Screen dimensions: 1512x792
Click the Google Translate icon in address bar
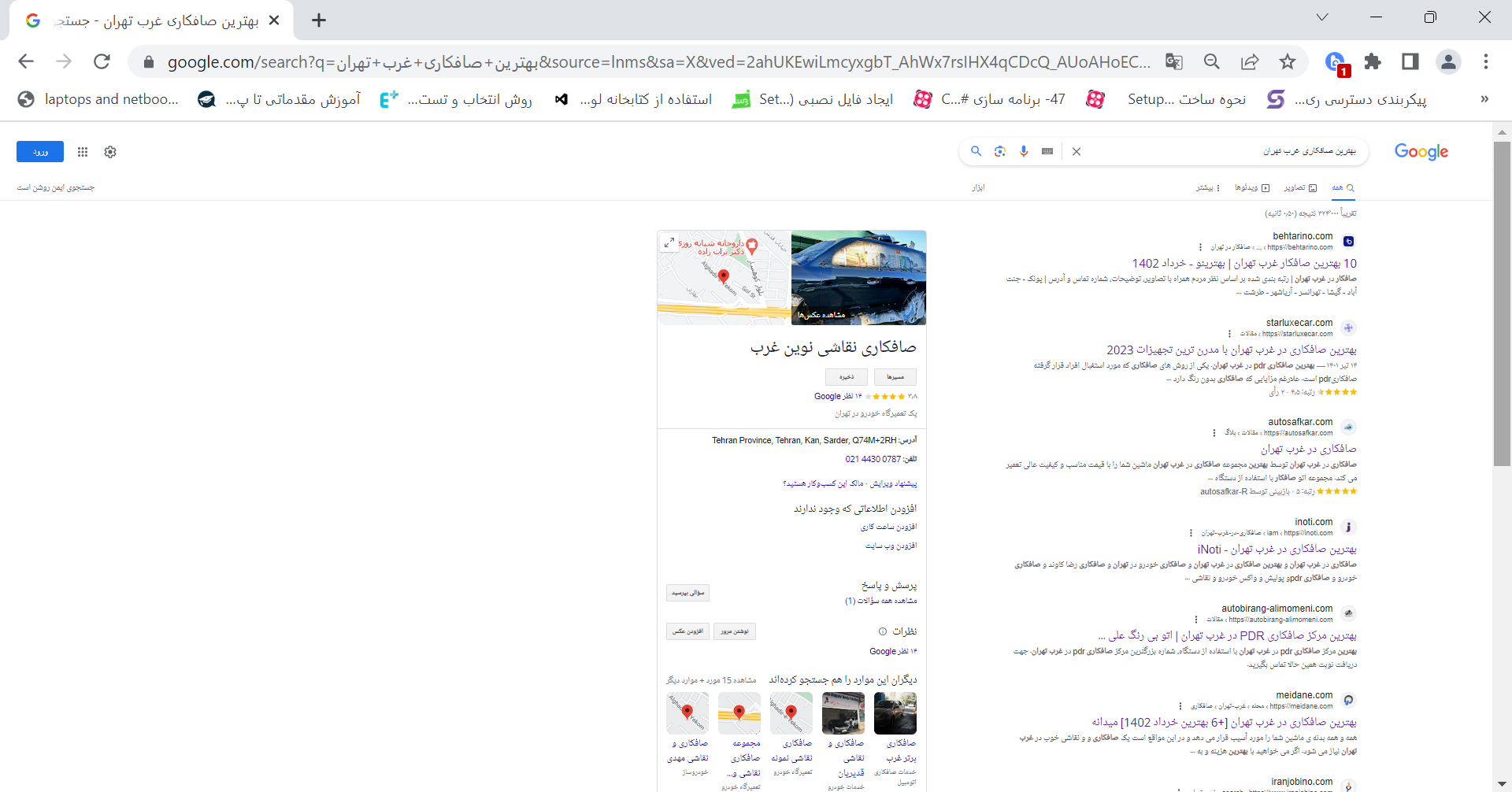pos(1173,61)
